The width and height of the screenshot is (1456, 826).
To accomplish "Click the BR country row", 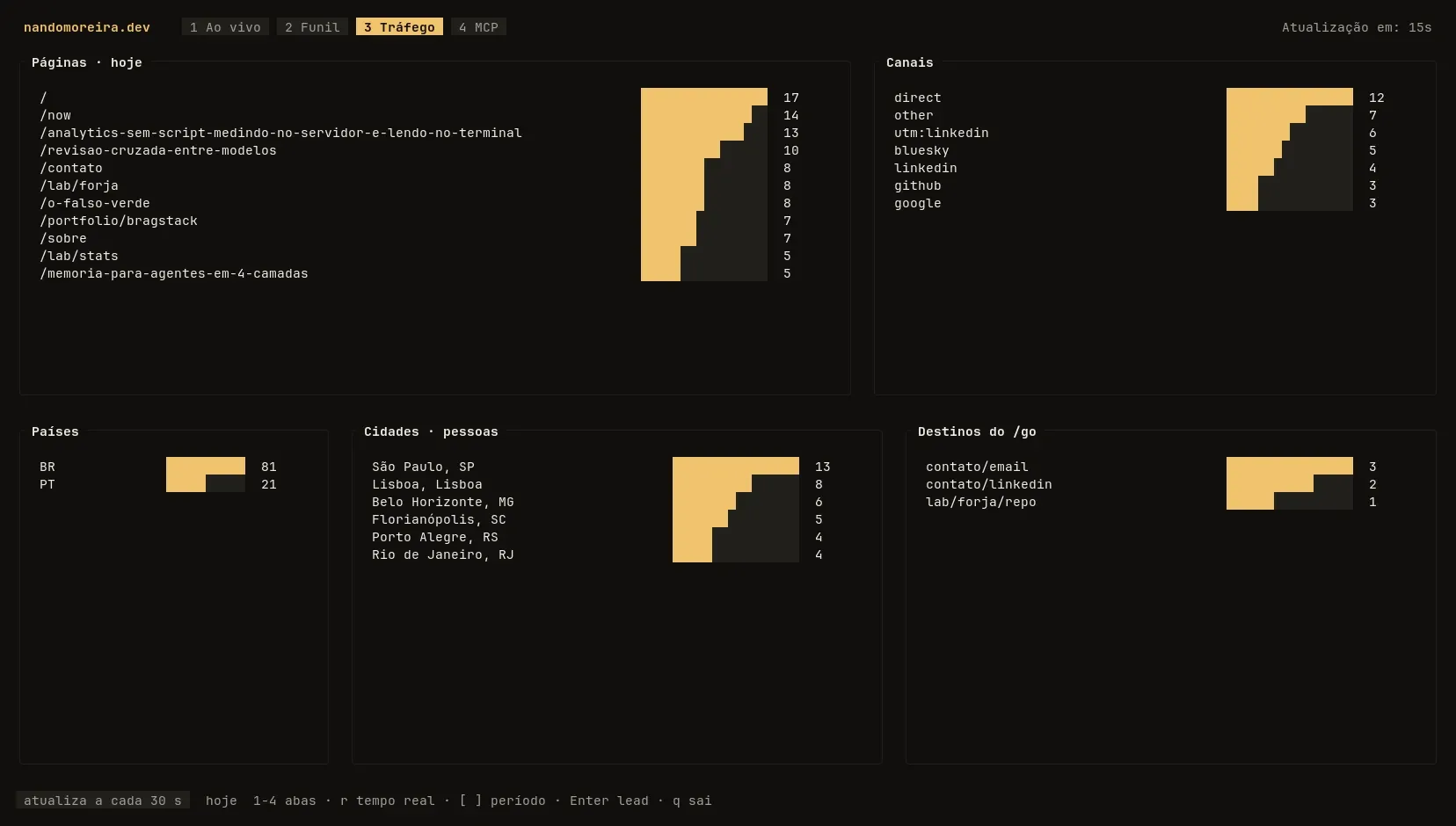I will pos(158,467).
